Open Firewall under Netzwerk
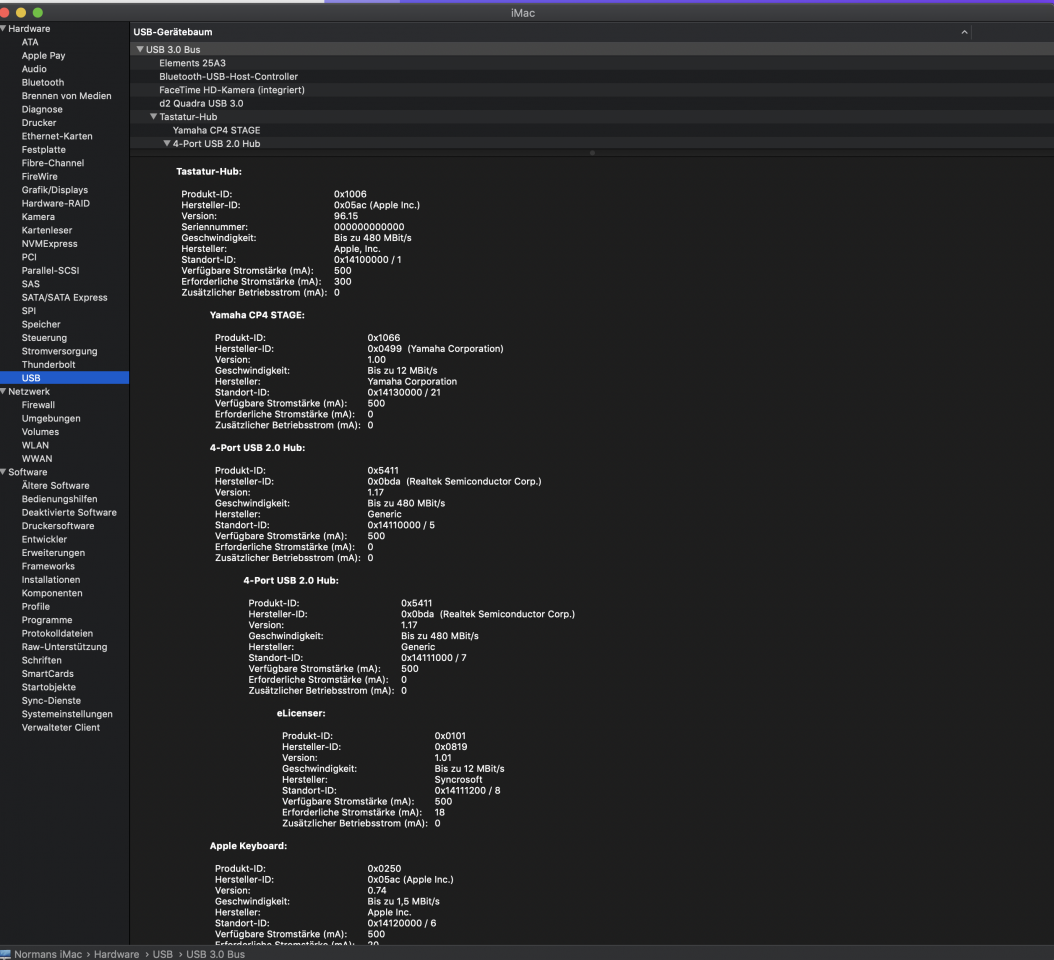The height and width of the screenshot is (960, 1054). pyautogui.click(x=38, y=405)
